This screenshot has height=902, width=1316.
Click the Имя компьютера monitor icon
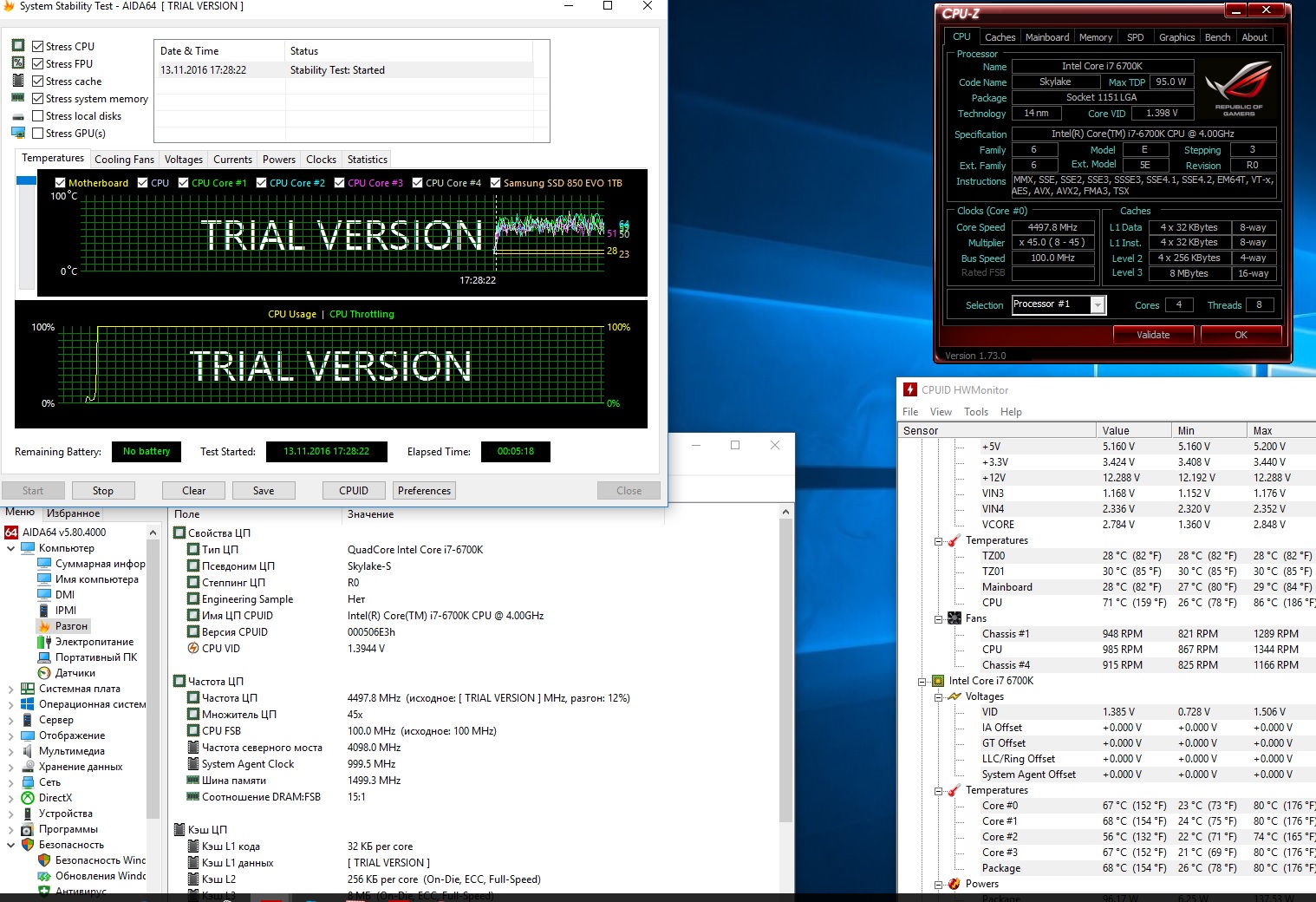pos(44,579)
